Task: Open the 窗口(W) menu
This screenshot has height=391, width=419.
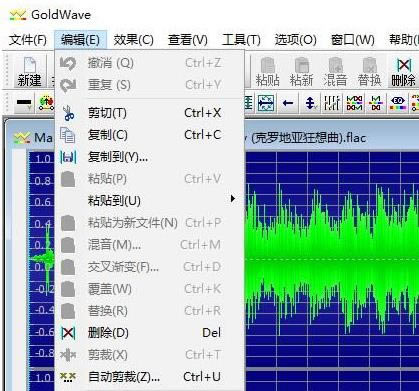Action: coord(352,40)
